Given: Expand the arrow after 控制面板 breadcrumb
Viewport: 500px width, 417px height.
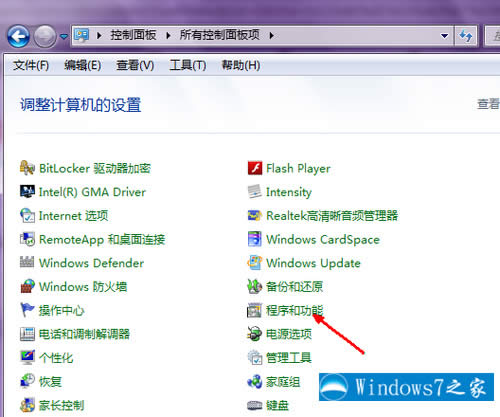Looking at the screenshot, I should (168, 35).
